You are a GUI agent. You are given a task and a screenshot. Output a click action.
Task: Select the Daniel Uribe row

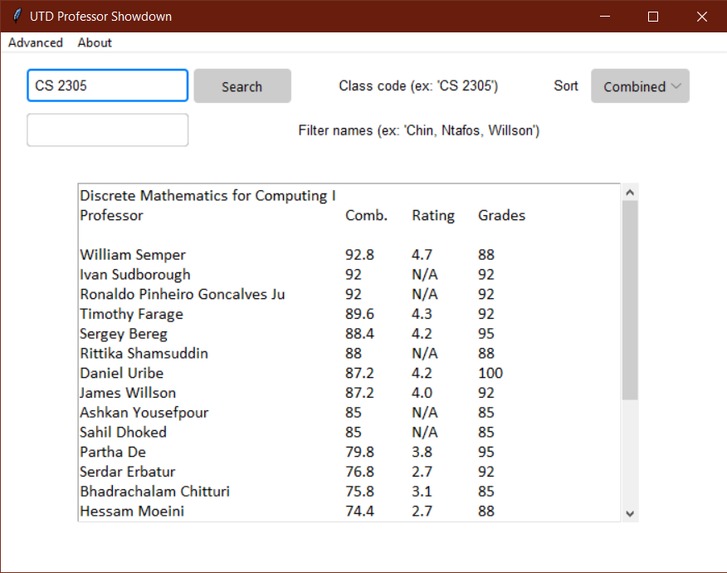349,373
